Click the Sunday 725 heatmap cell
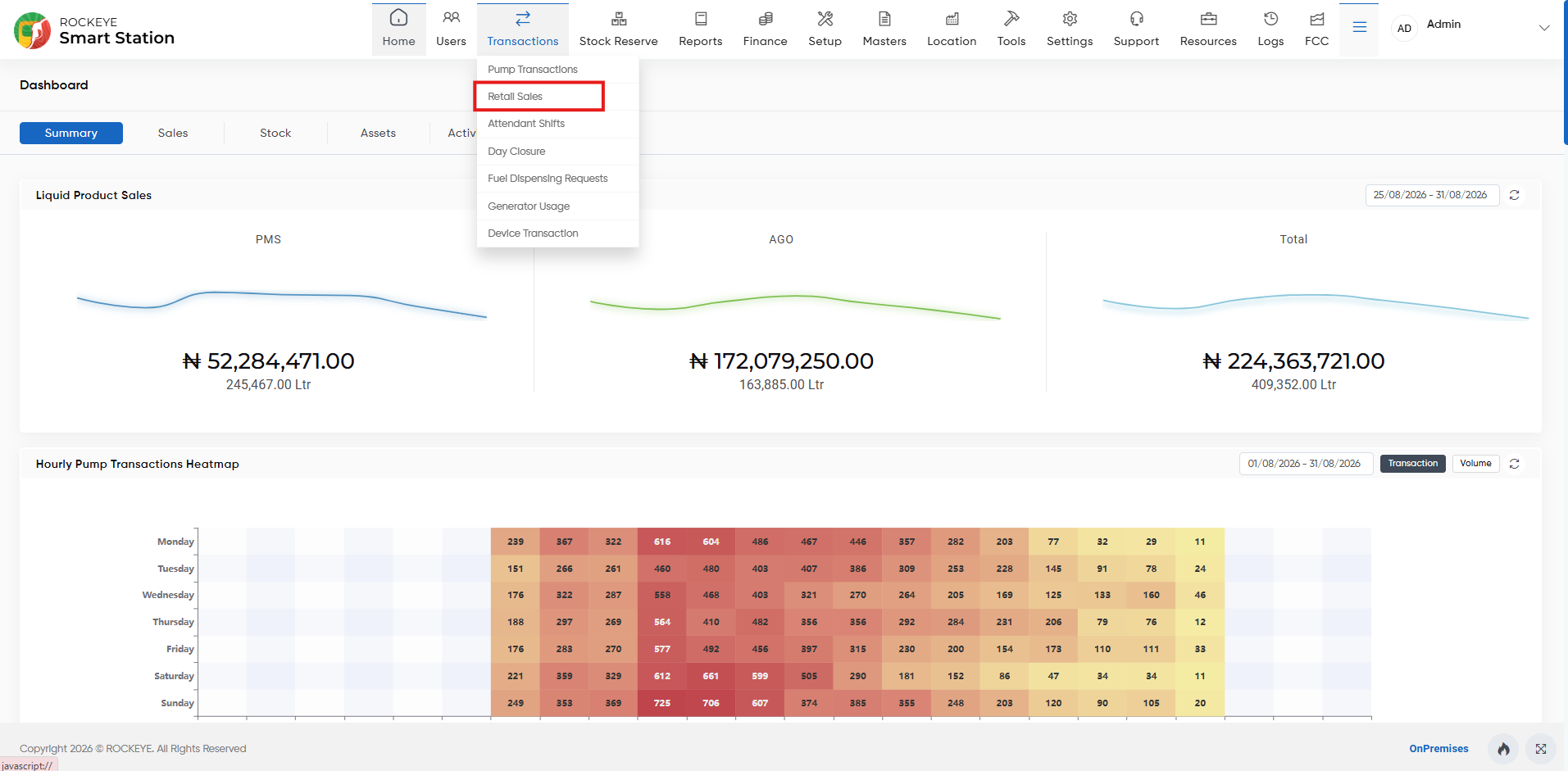The height and width of the screenshot is (771, 1568). [662, 703]
